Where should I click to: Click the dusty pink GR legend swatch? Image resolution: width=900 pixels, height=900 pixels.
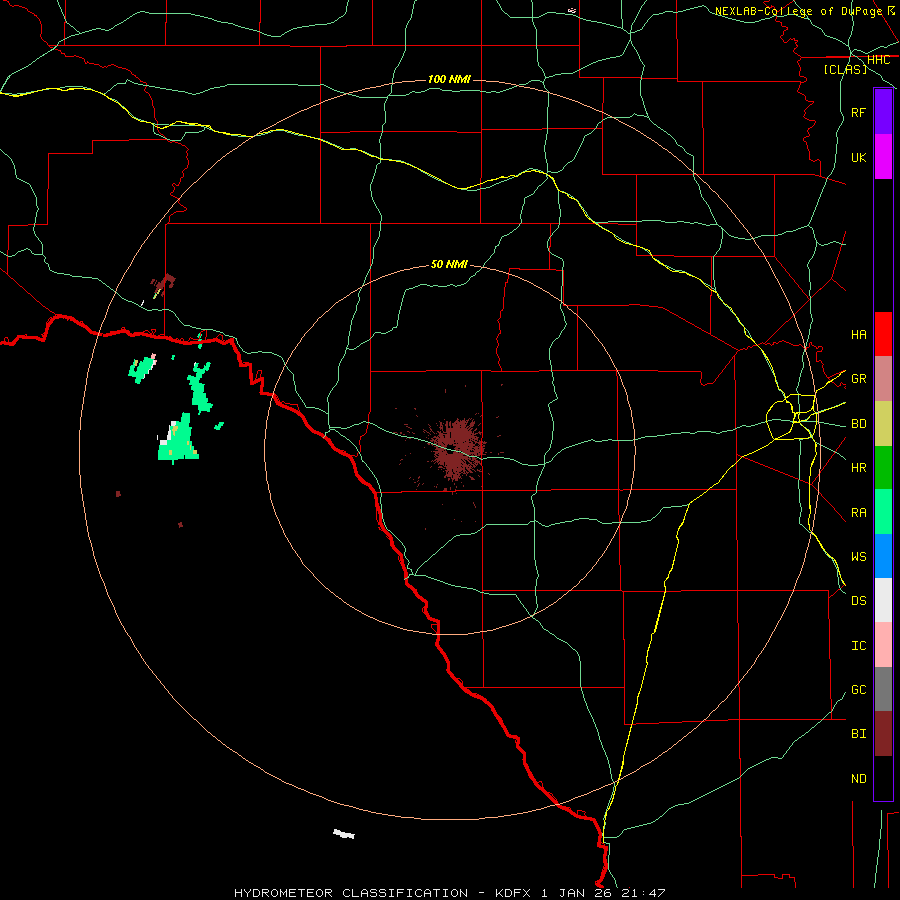[883, 379]
